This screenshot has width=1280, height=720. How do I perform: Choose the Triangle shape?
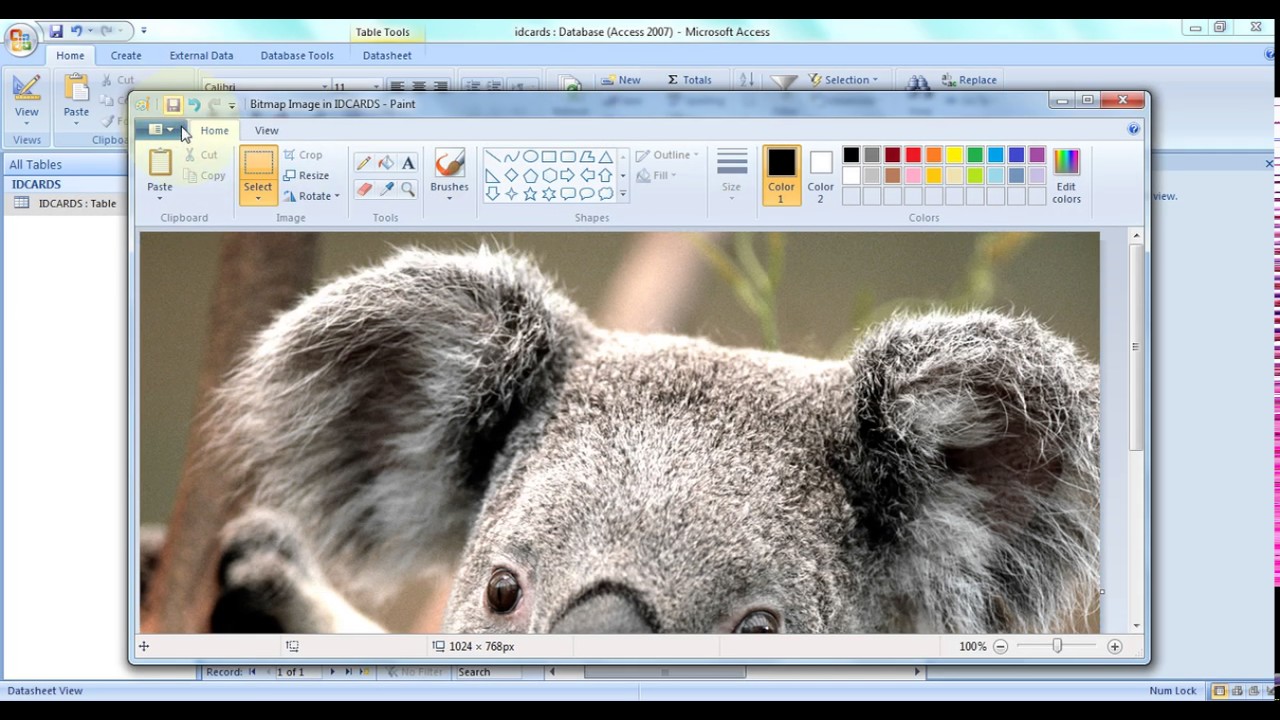[606, 157]
